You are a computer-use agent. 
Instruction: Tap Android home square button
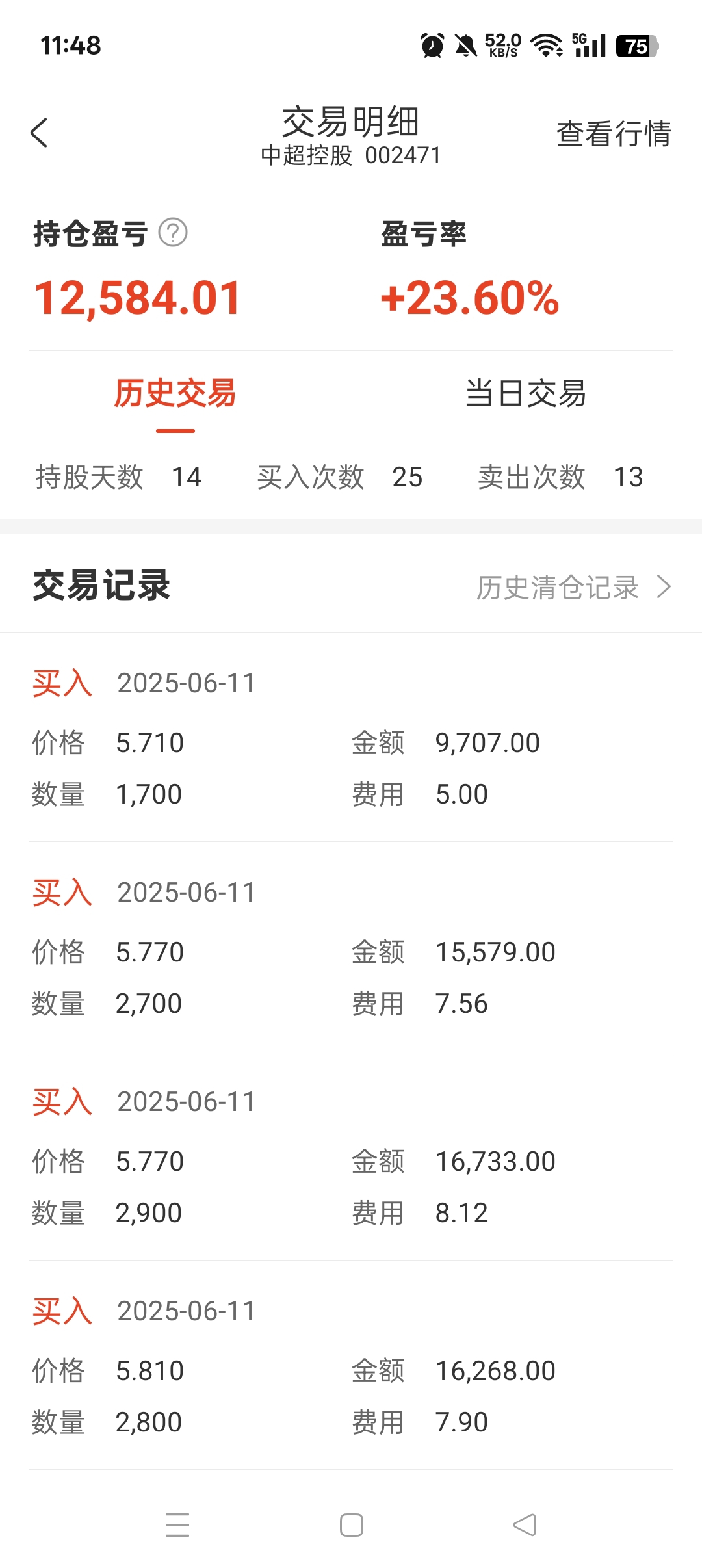(x=352, y=1524)
